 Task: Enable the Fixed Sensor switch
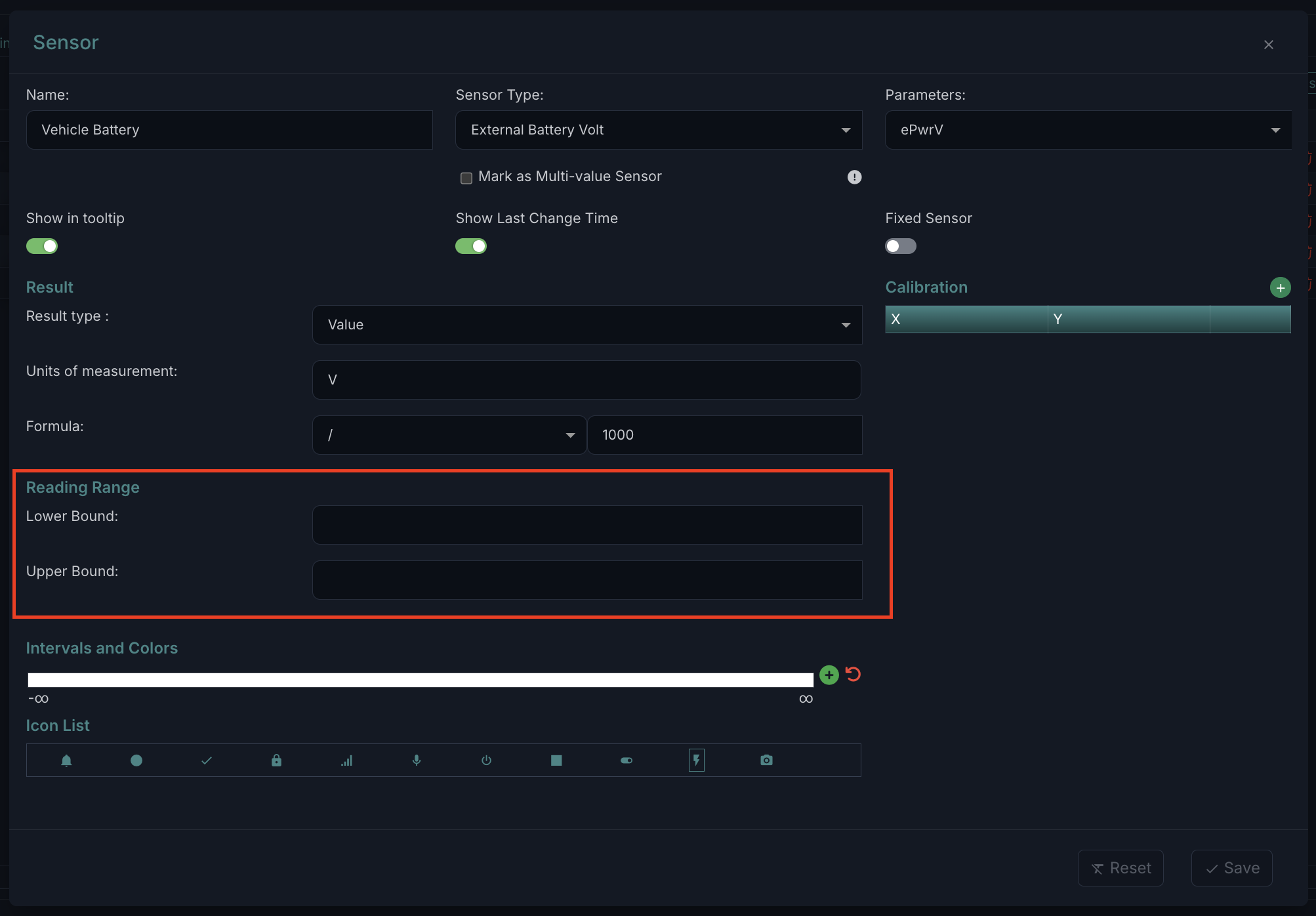coord(901,246)
